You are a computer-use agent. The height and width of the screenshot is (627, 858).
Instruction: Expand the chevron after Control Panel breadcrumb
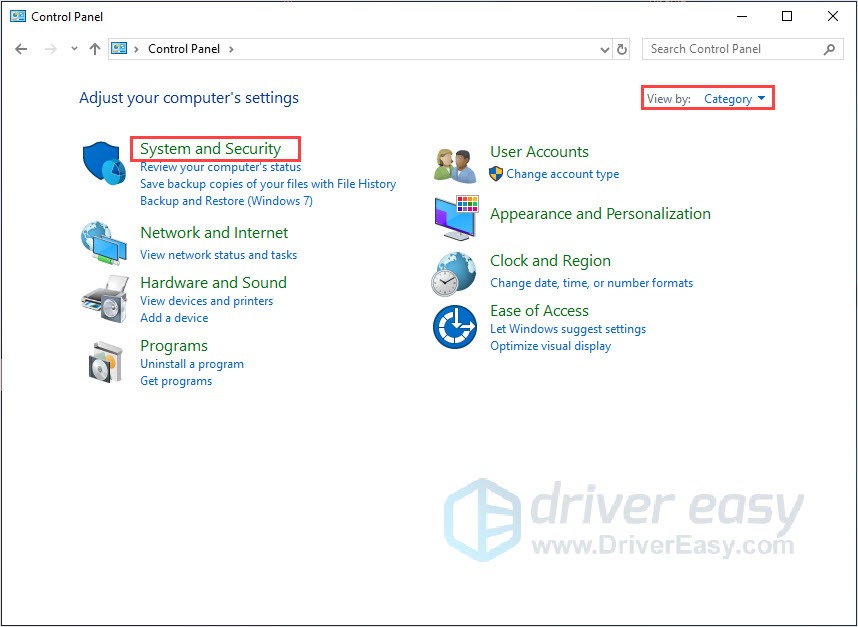click(231, 49)
